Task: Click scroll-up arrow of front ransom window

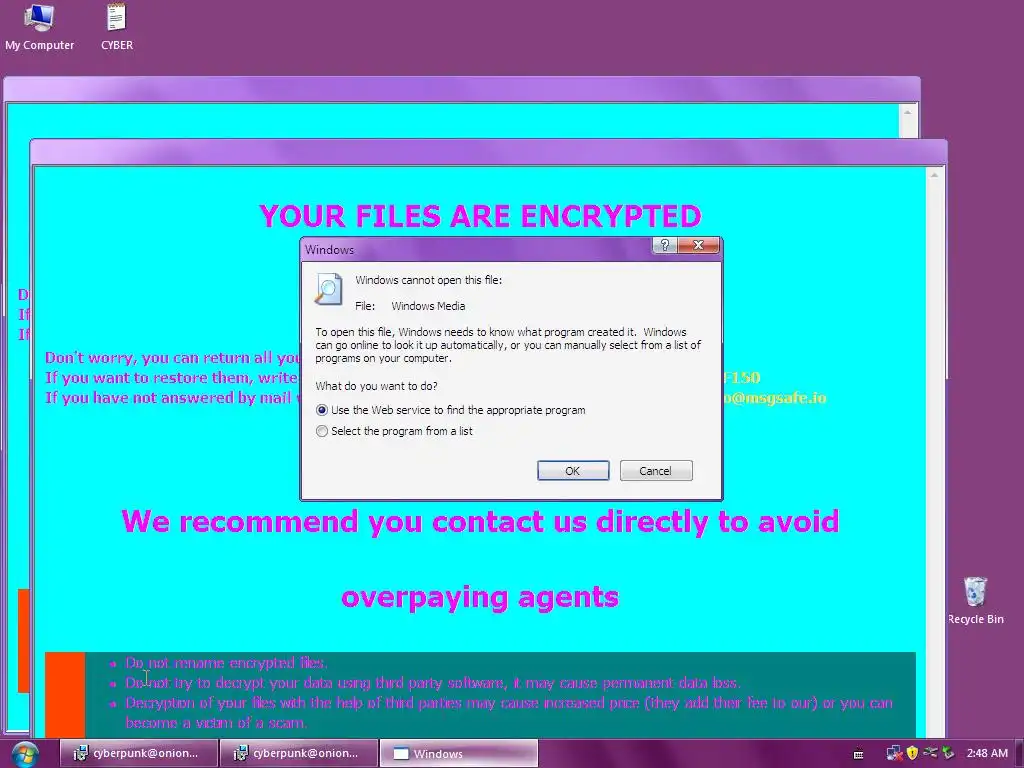Action: point(935,175)
